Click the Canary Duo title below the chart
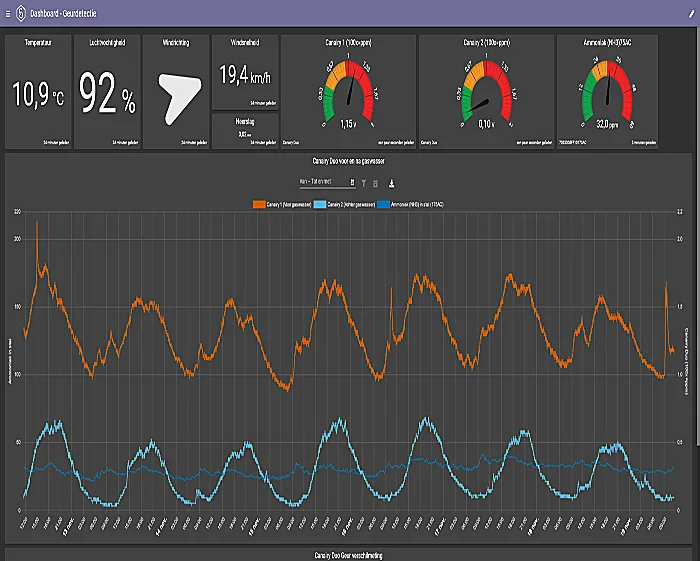This screenshot has height=561, width=700. [348, 556]
